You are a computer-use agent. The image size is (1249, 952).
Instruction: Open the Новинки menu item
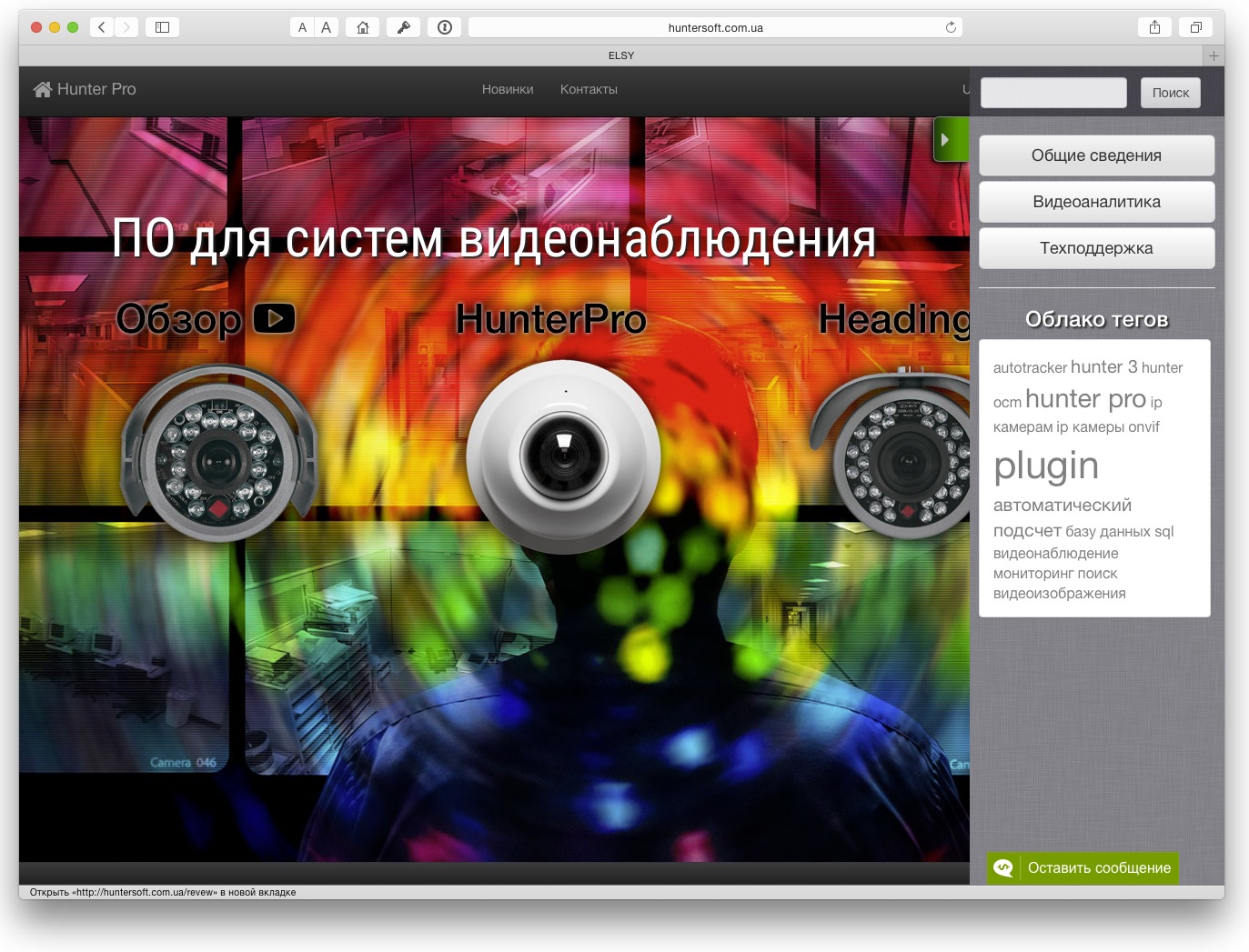click(x=508, y=89)
